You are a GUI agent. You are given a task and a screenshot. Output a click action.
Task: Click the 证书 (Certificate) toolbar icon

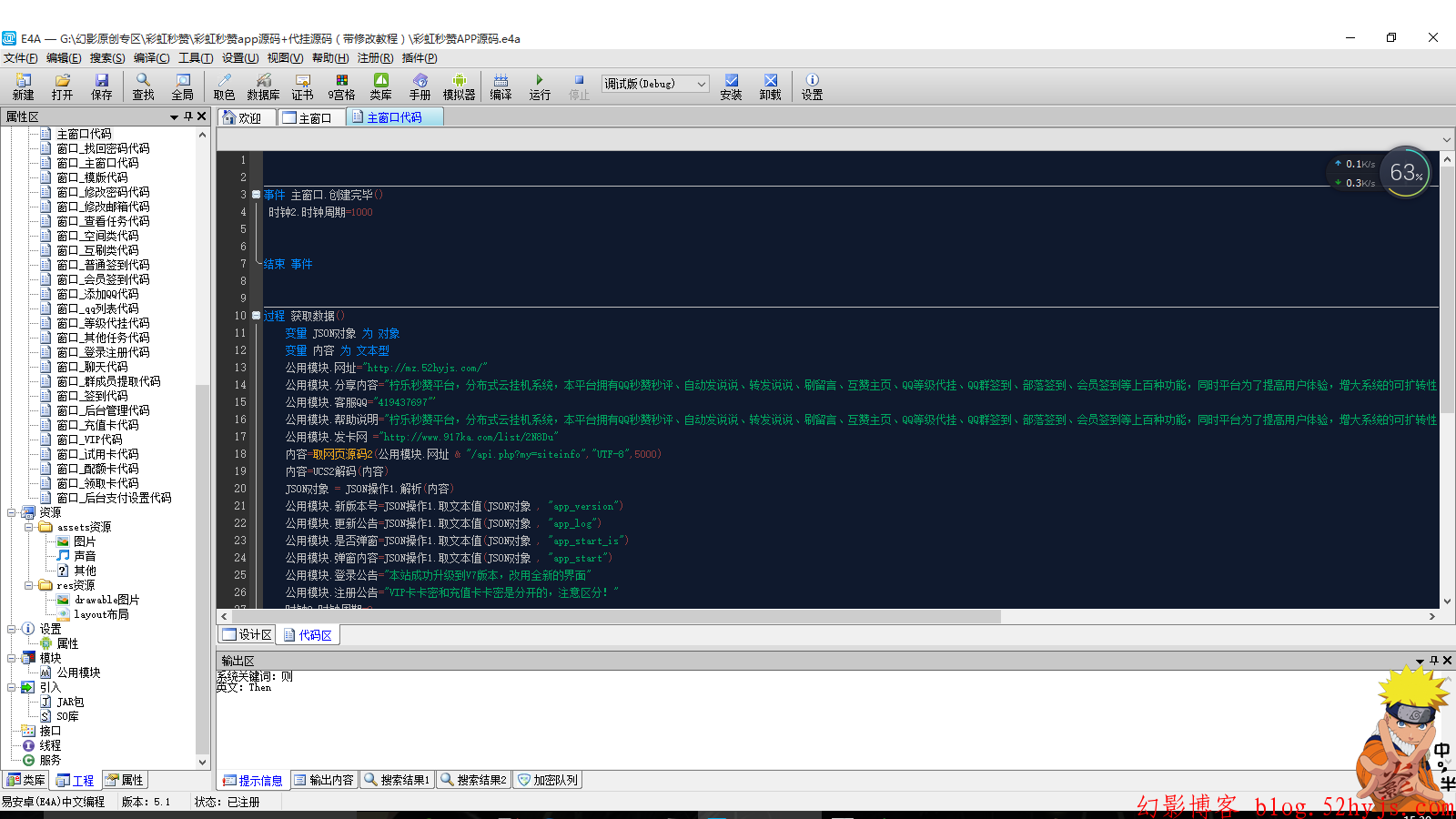(x=302, y=86)
